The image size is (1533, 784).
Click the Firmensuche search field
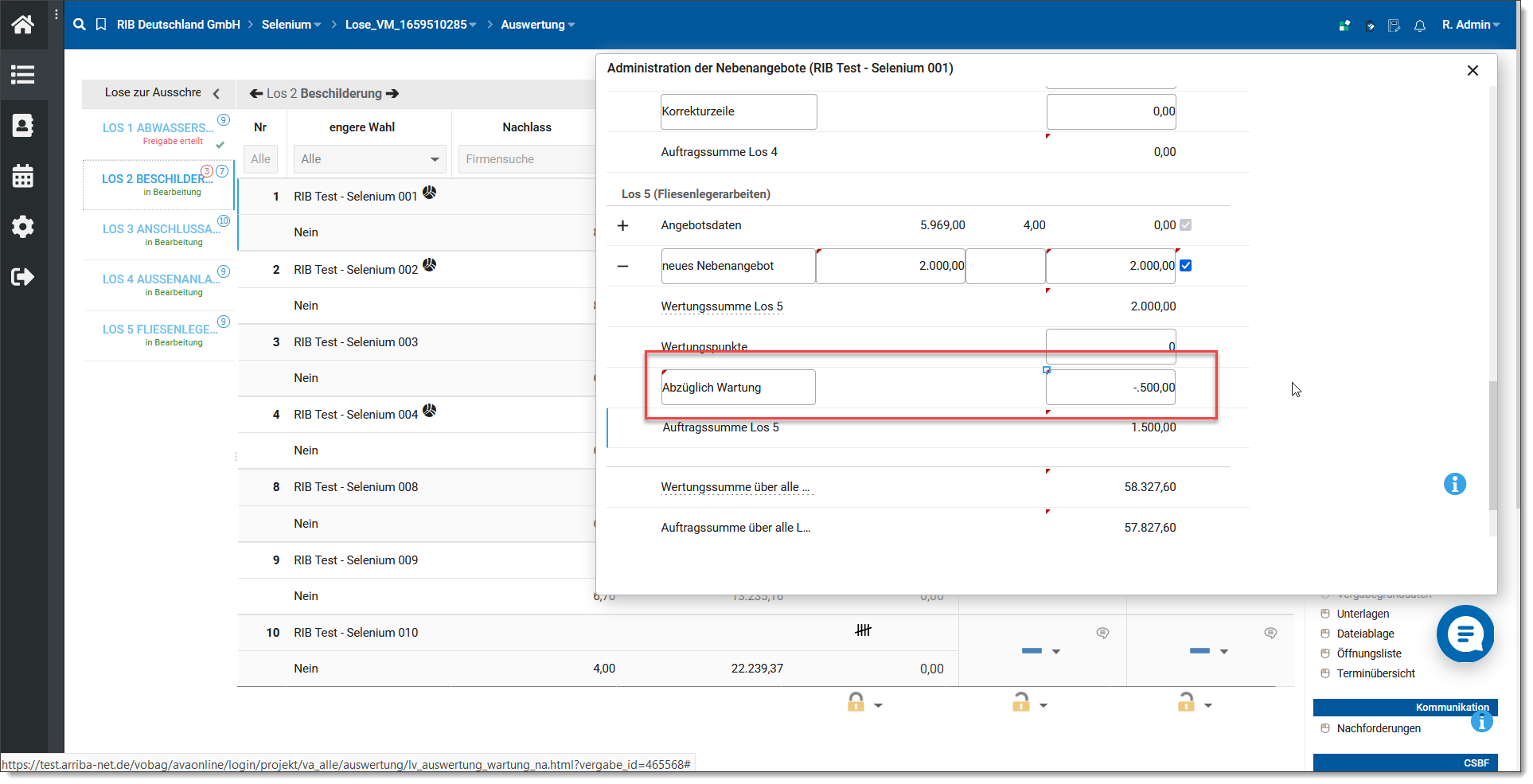coord(527,159)
